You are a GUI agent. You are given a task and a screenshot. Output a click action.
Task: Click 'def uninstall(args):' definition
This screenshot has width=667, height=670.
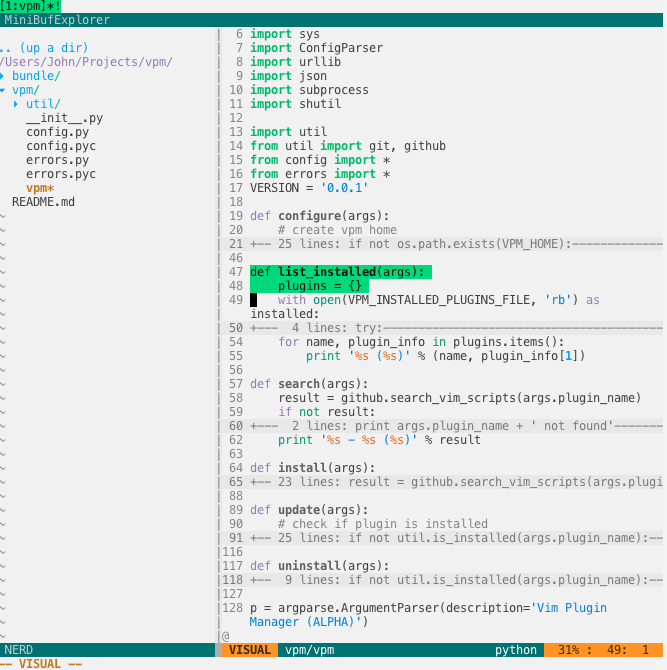point(320,566)
